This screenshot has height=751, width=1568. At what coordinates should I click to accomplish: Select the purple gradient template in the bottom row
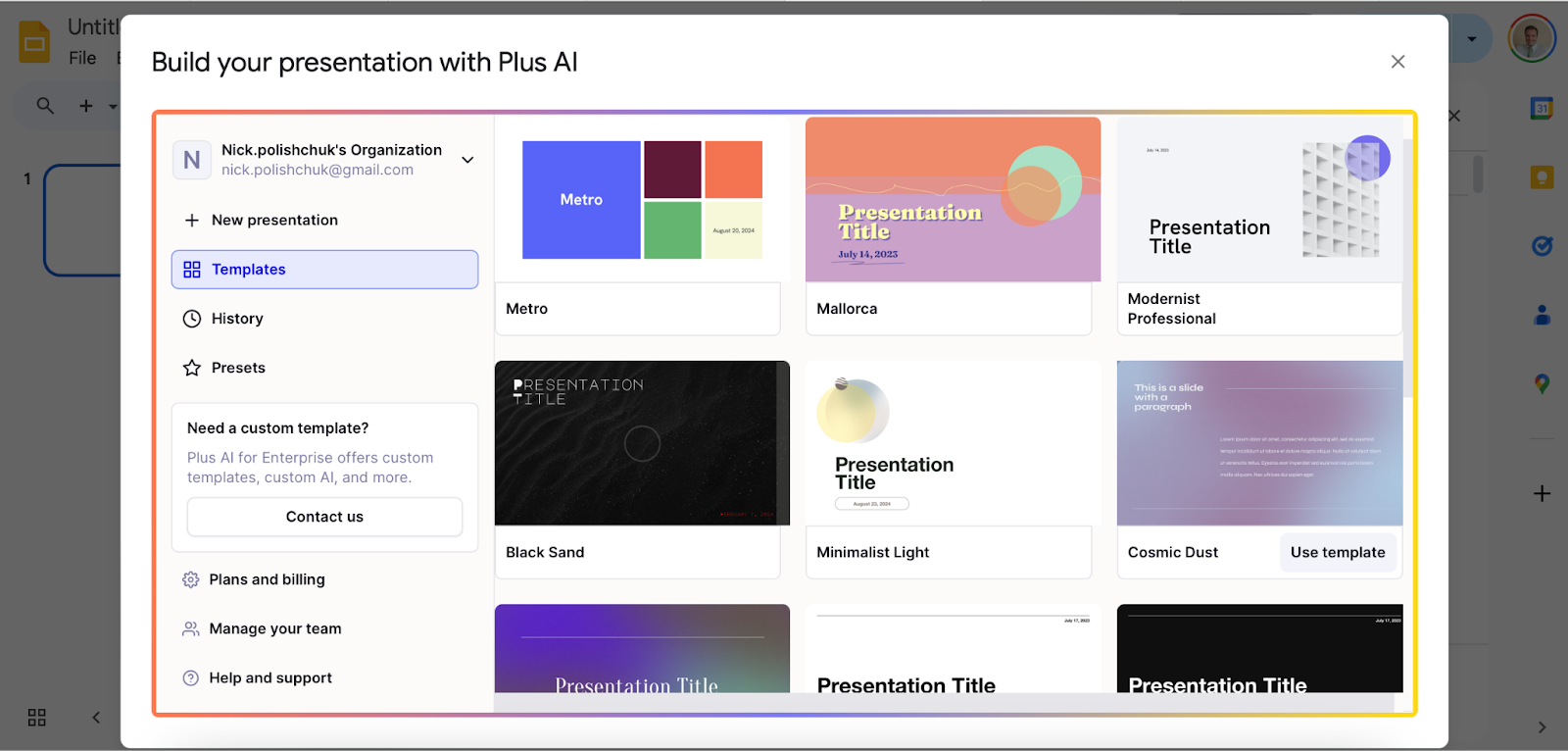pos(642,649)
